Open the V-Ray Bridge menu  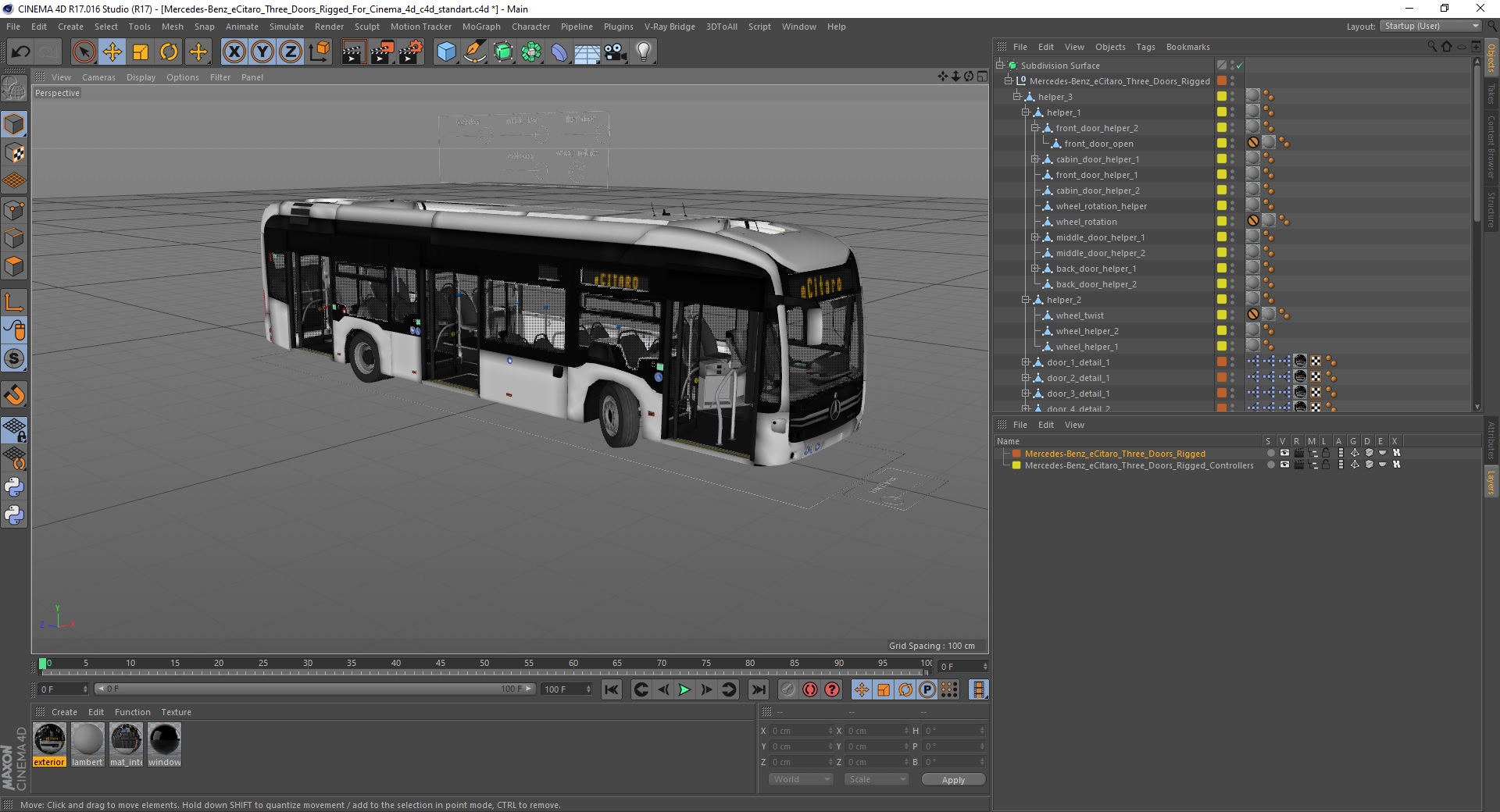[670, 27]
